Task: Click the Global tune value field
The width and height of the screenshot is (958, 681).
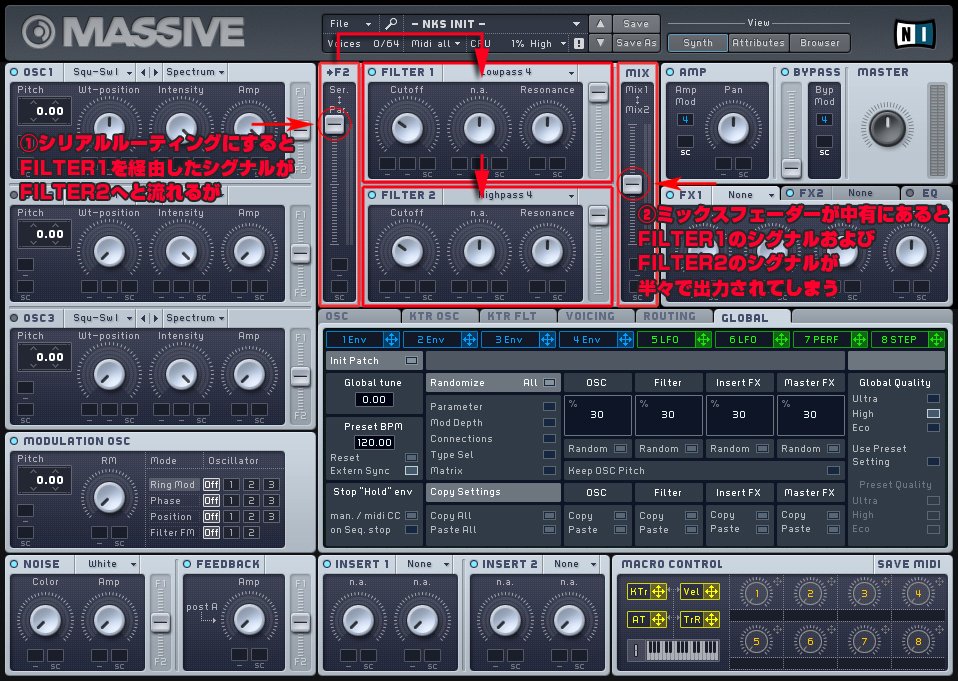Action: click(x=374, y=399)
